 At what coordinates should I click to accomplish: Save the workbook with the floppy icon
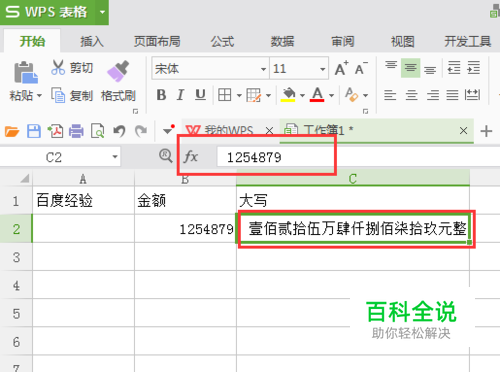34,131
